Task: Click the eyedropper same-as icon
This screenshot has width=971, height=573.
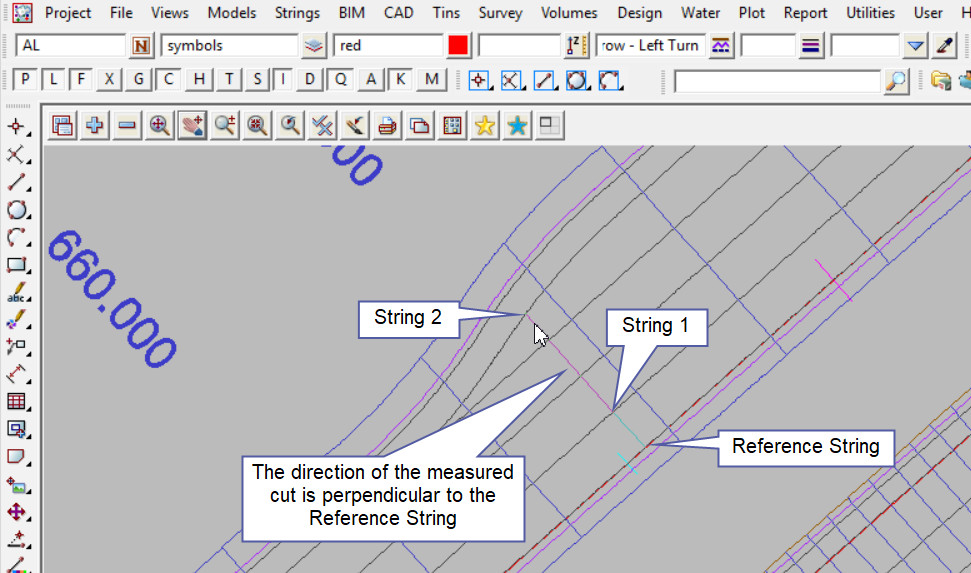Action: click(x=945, y=46)
